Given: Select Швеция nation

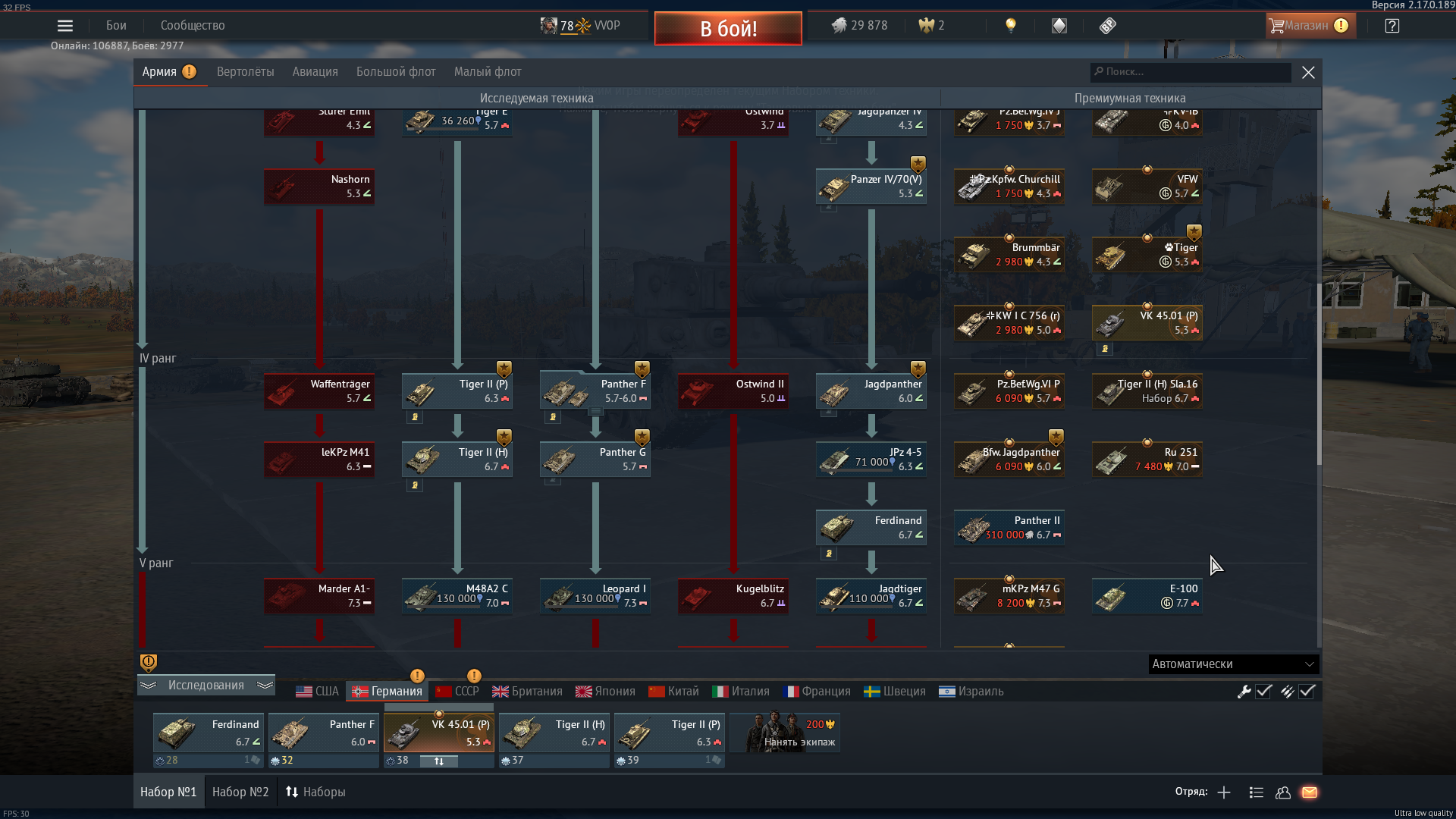Looking at the screenshot, I should pos(895,692).
